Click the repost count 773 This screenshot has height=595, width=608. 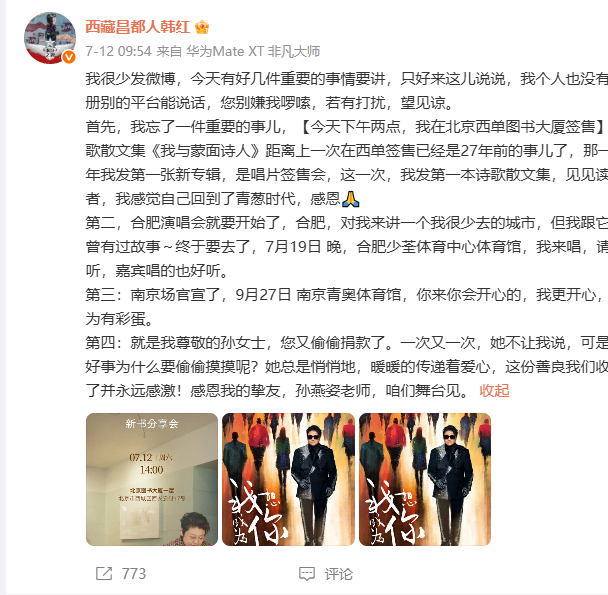click(x=134, y=574)
